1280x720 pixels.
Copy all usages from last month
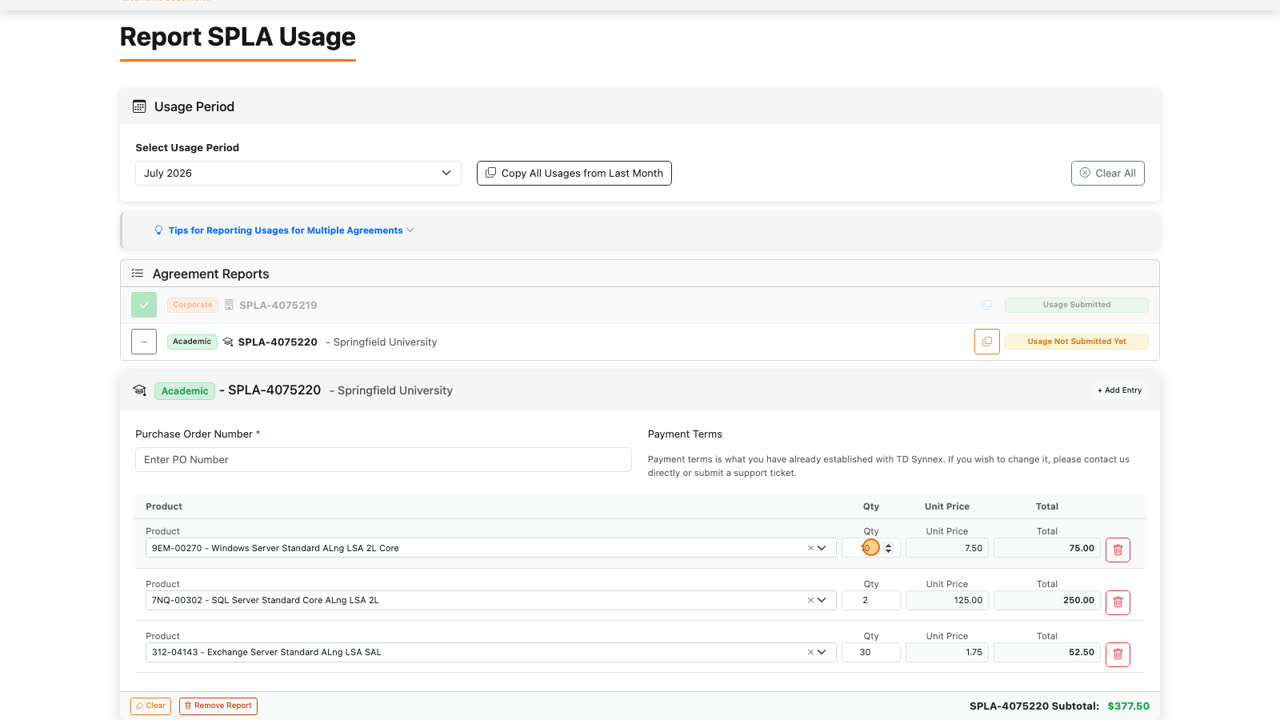(x=574, y=173)
